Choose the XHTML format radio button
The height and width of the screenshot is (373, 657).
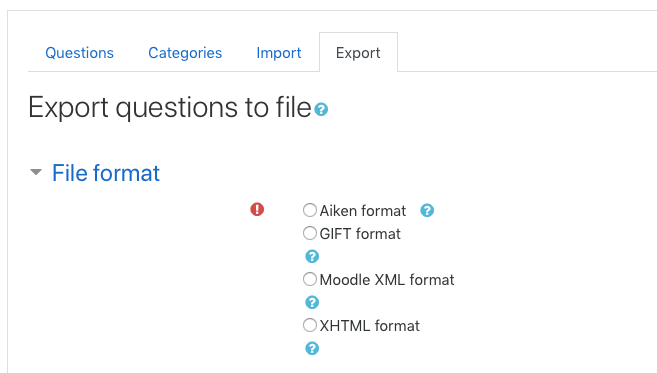pos(310,325)
